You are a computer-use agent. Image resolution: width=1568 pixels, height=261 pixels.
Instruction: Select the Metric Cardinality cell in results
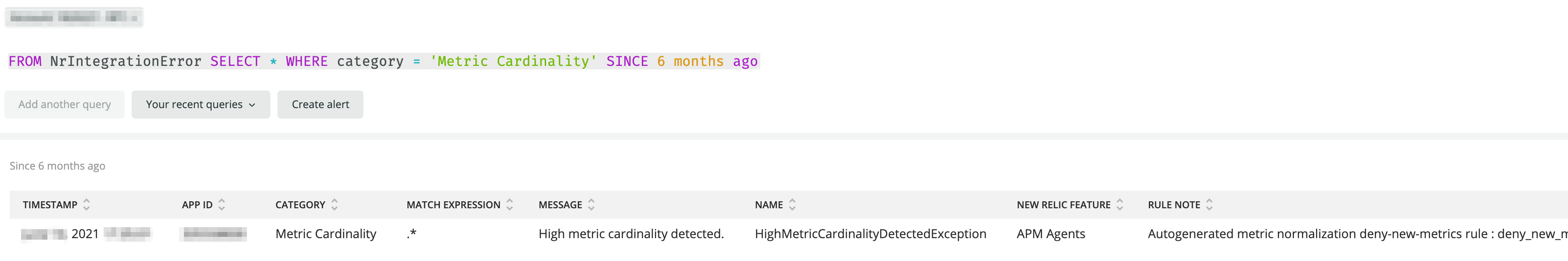point(326,234)
